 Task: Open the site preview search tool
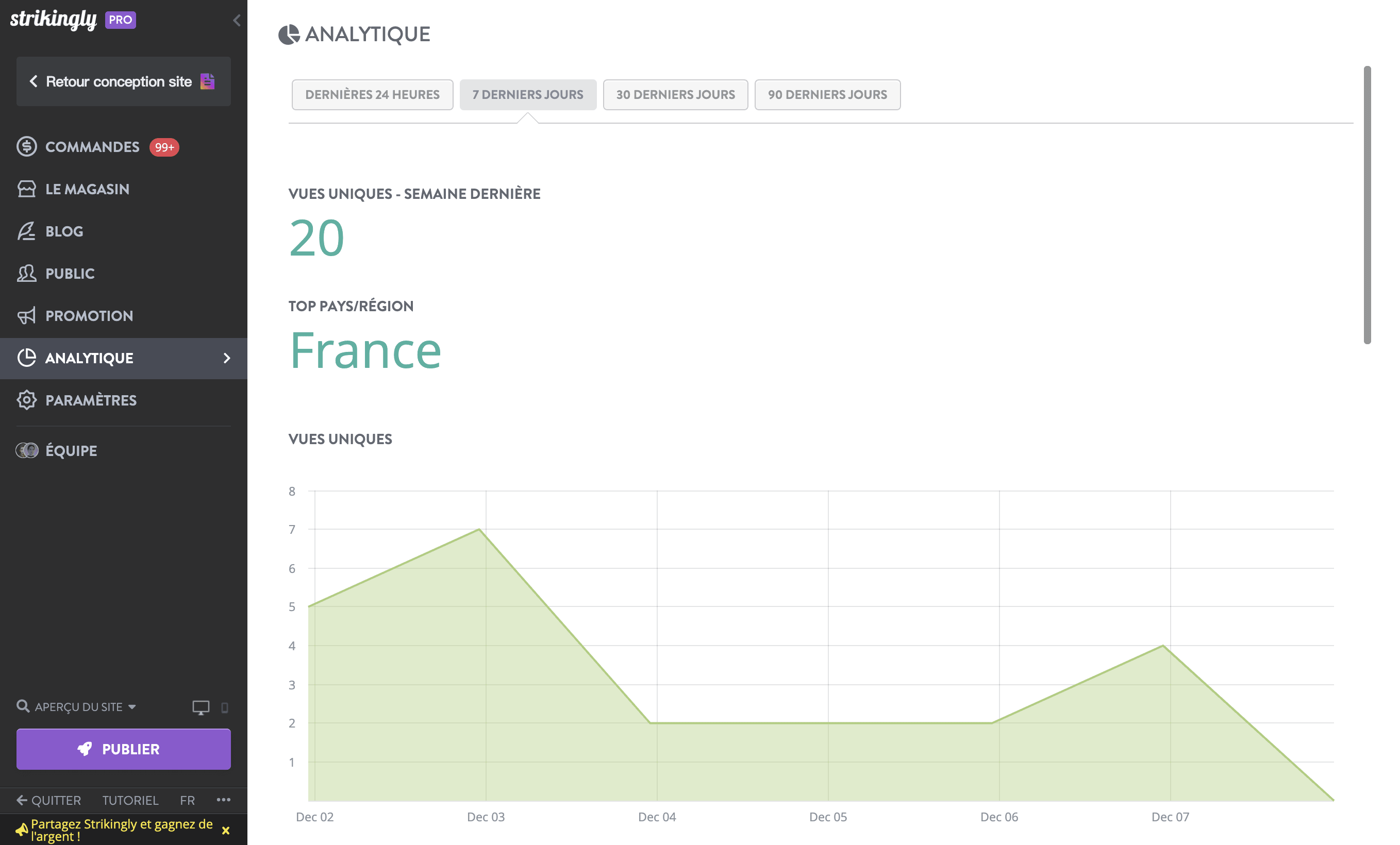pos(23,706)
